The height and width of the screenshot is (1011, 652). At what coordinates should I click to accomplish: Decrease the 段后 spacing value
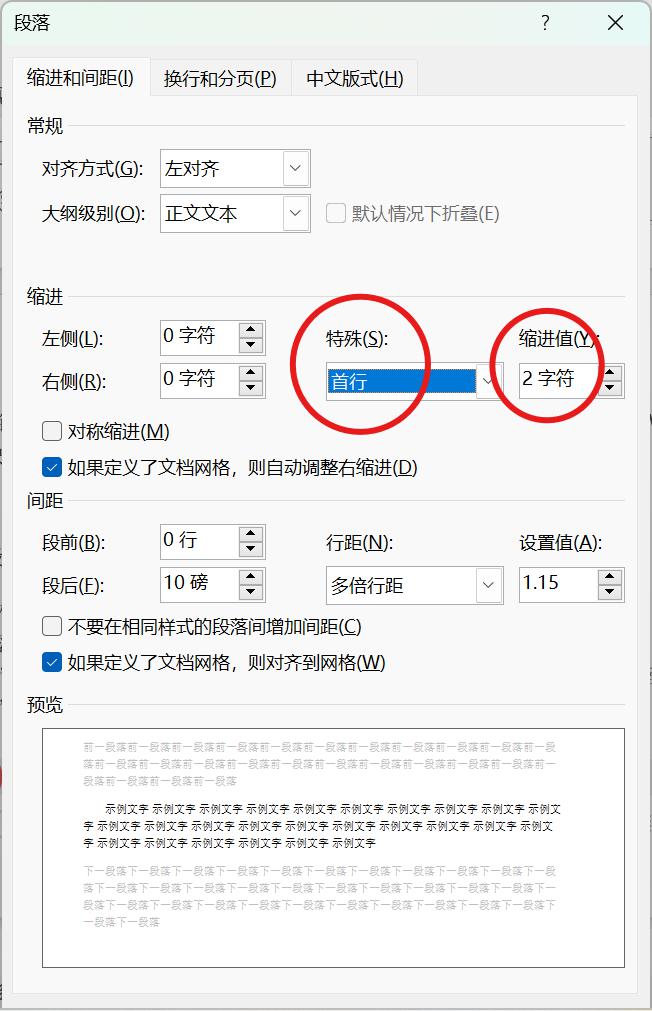[x=251, y=592]
